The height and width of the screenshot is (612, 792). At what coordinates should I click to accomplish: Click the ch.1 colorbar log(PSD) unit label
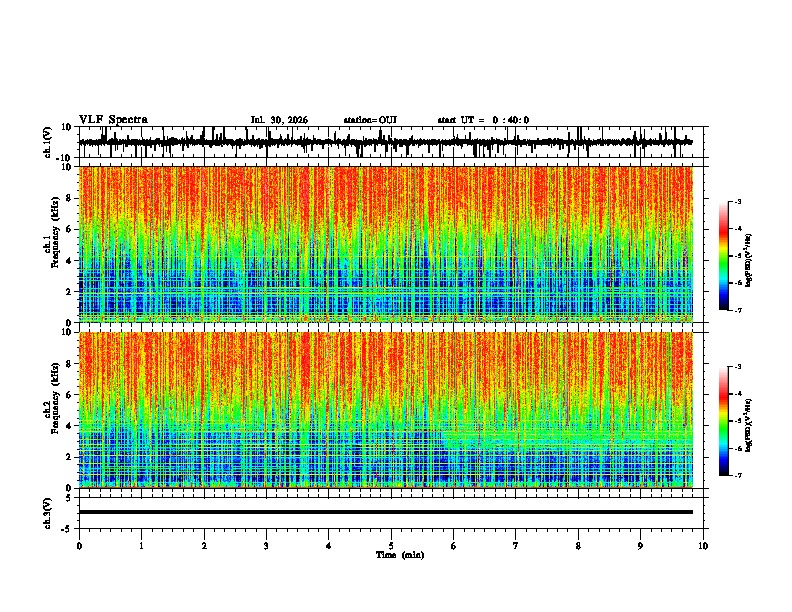(x=748, y=260)
